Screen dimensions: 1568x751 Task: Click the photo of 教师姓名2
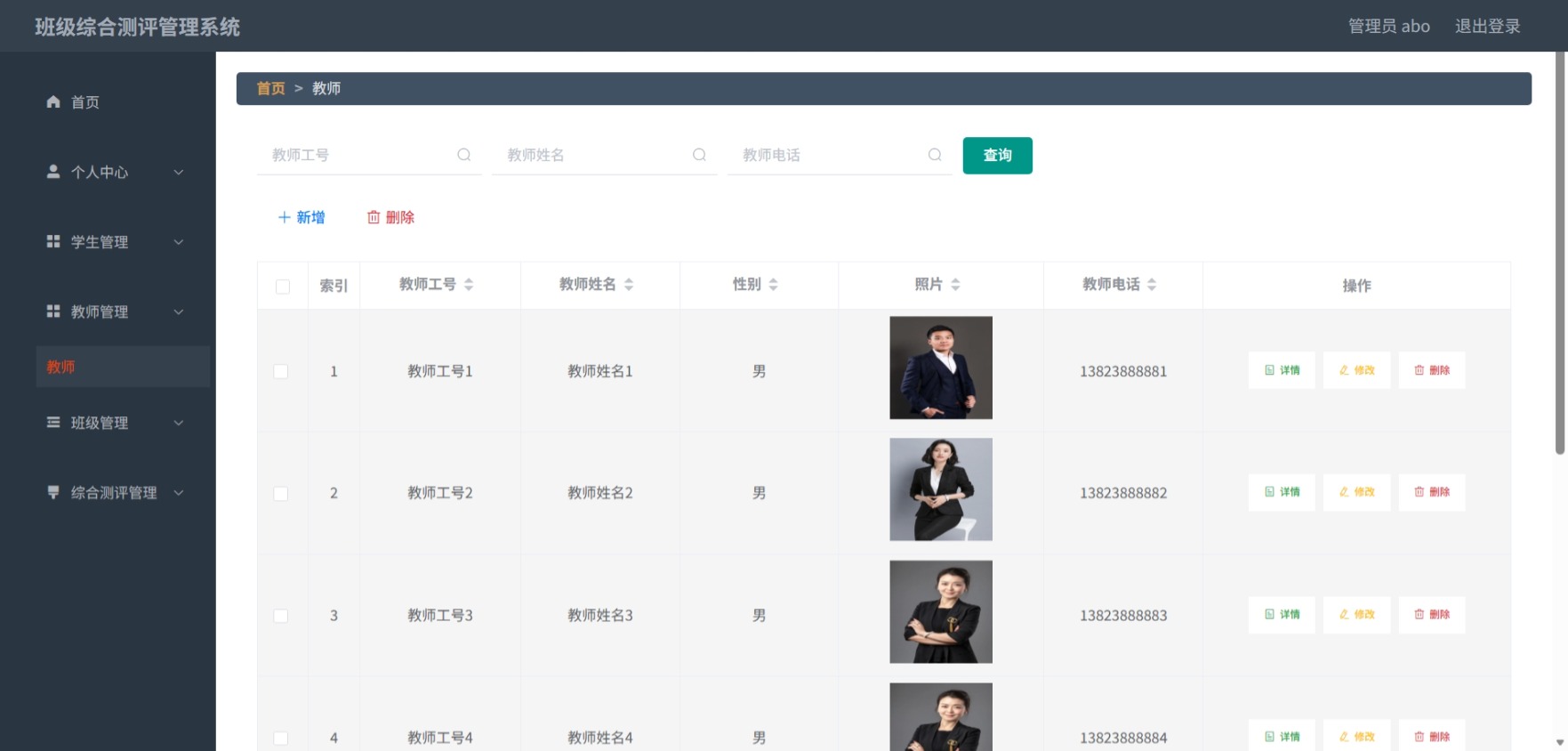pyautogui.click(x=941, y=489)
